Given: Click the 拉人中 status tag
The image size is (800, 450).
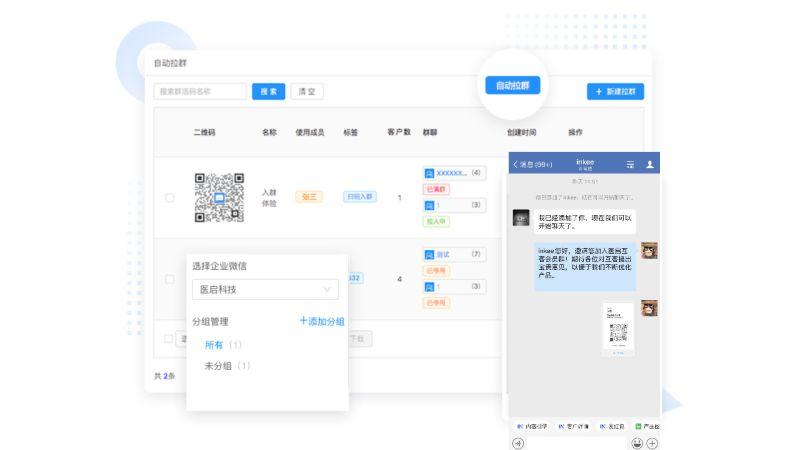Looking at the screenshot, I should tap(436, 221).
